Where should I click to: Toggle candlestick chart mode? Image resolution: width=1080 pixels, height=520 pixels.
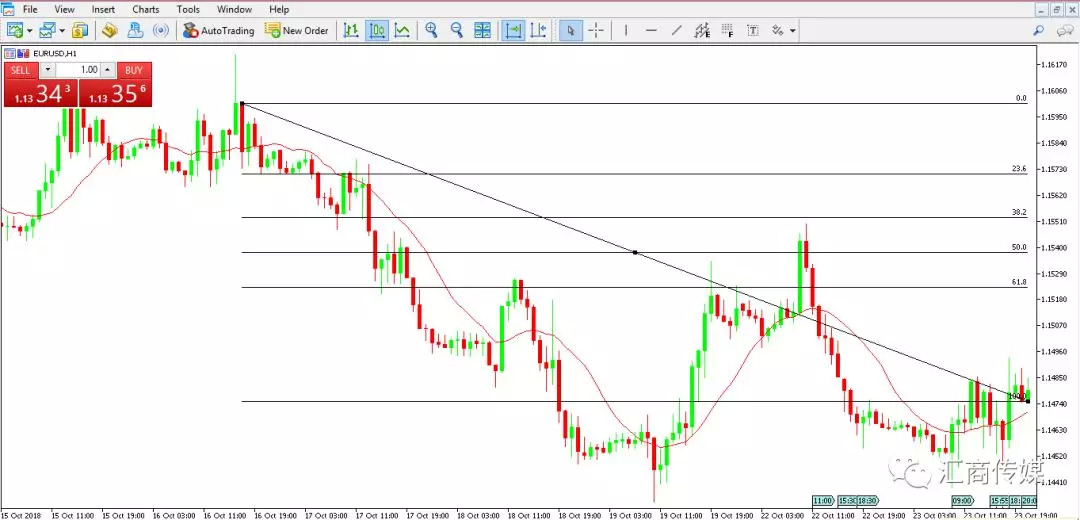[x=377, y=30]
